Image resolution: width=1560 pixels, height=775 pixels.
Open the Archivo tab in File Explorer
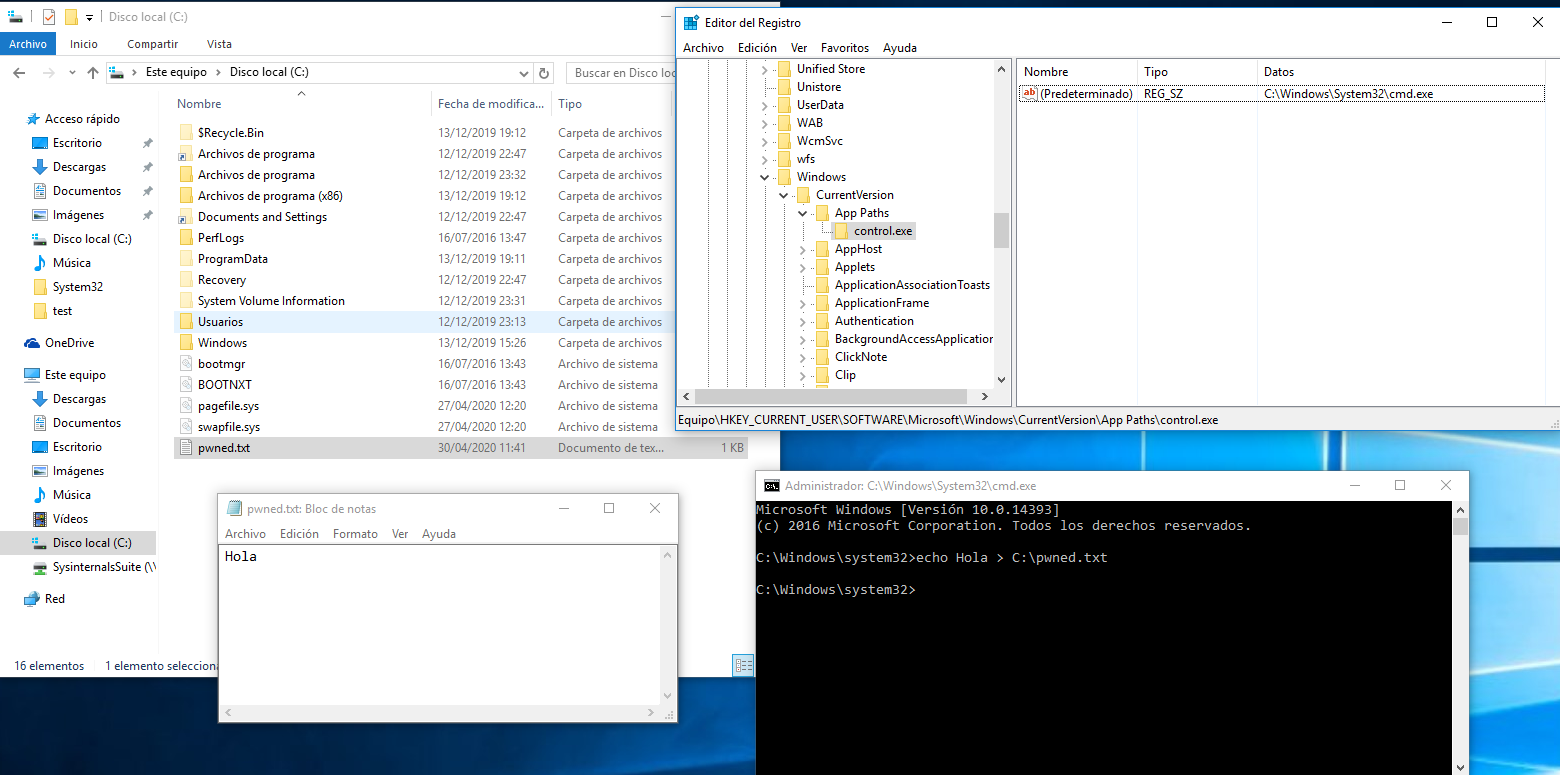pos(28,44)
